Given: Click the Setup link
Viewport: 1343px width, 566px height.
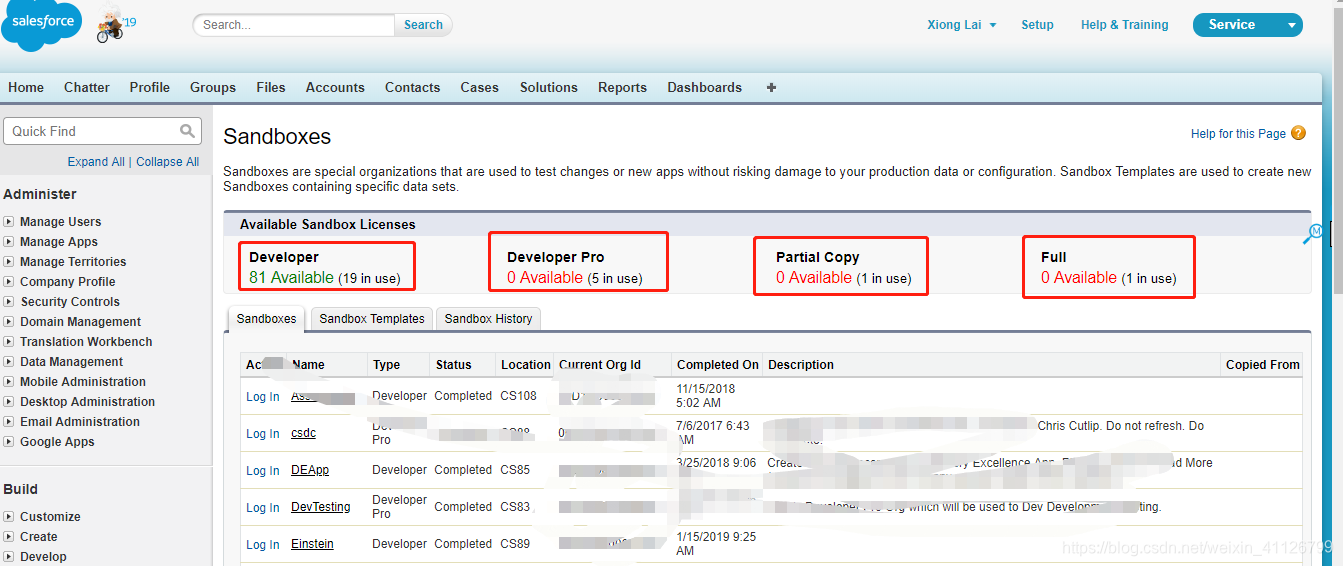Looking at the screenshot, I should (1037, 25).
